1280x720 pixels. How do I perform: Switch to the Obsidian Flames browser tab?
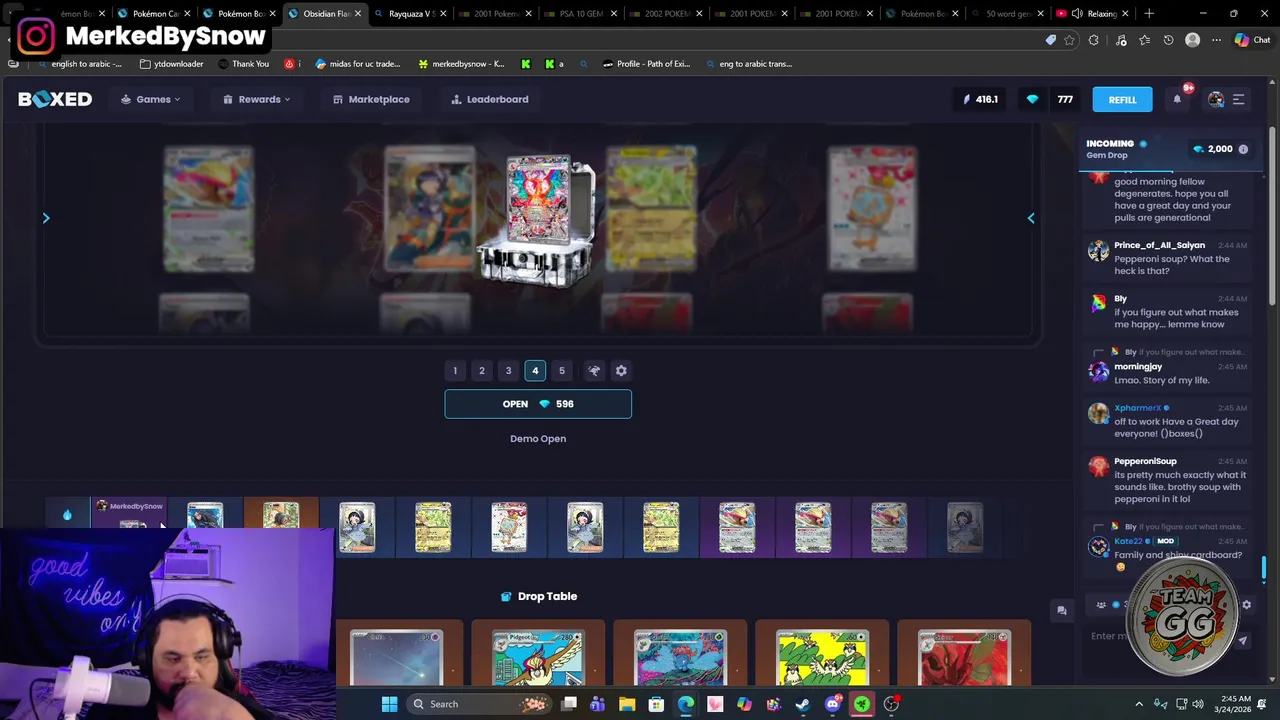point(325,14)
